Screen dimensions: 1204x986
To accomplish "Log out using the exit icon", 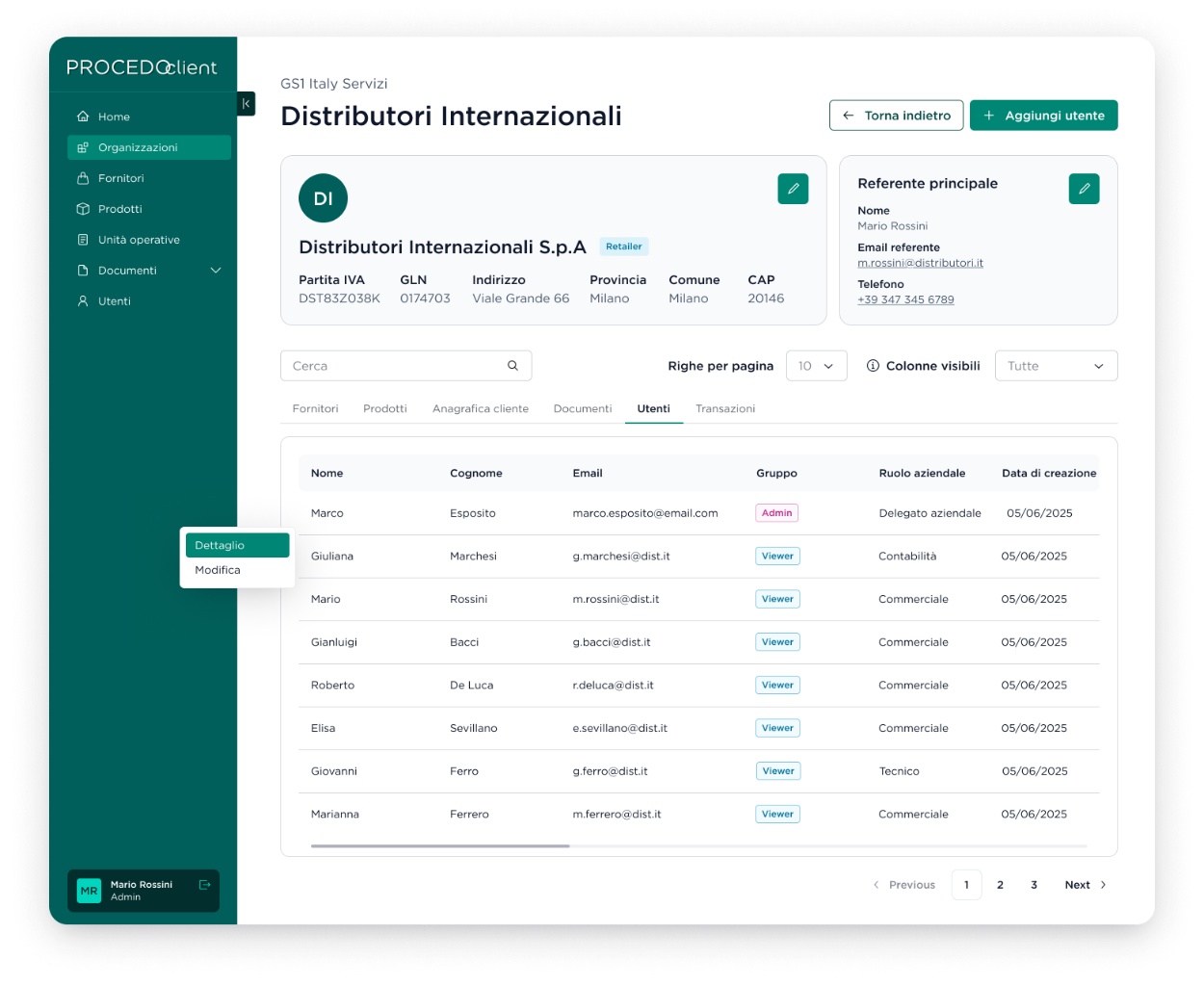I will point(204,884).
